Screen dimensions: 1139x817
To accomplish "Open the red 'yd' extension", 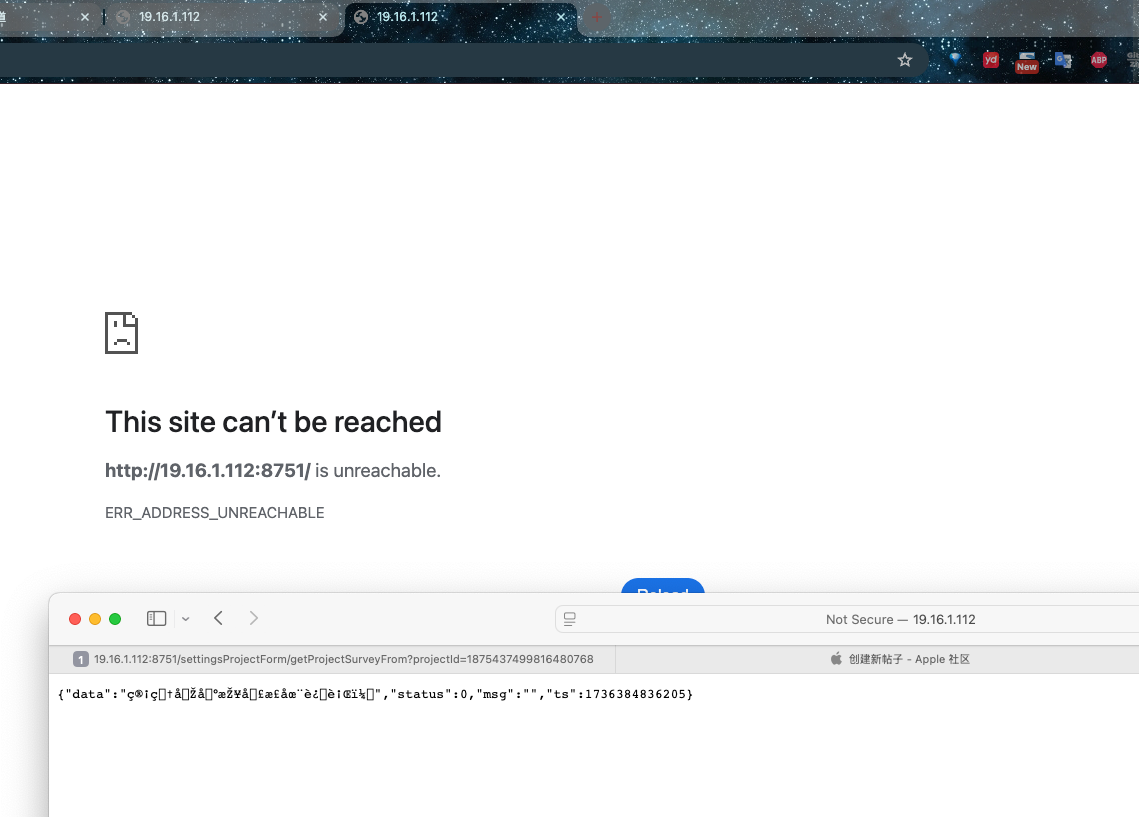I will click(x=991, y=60).
